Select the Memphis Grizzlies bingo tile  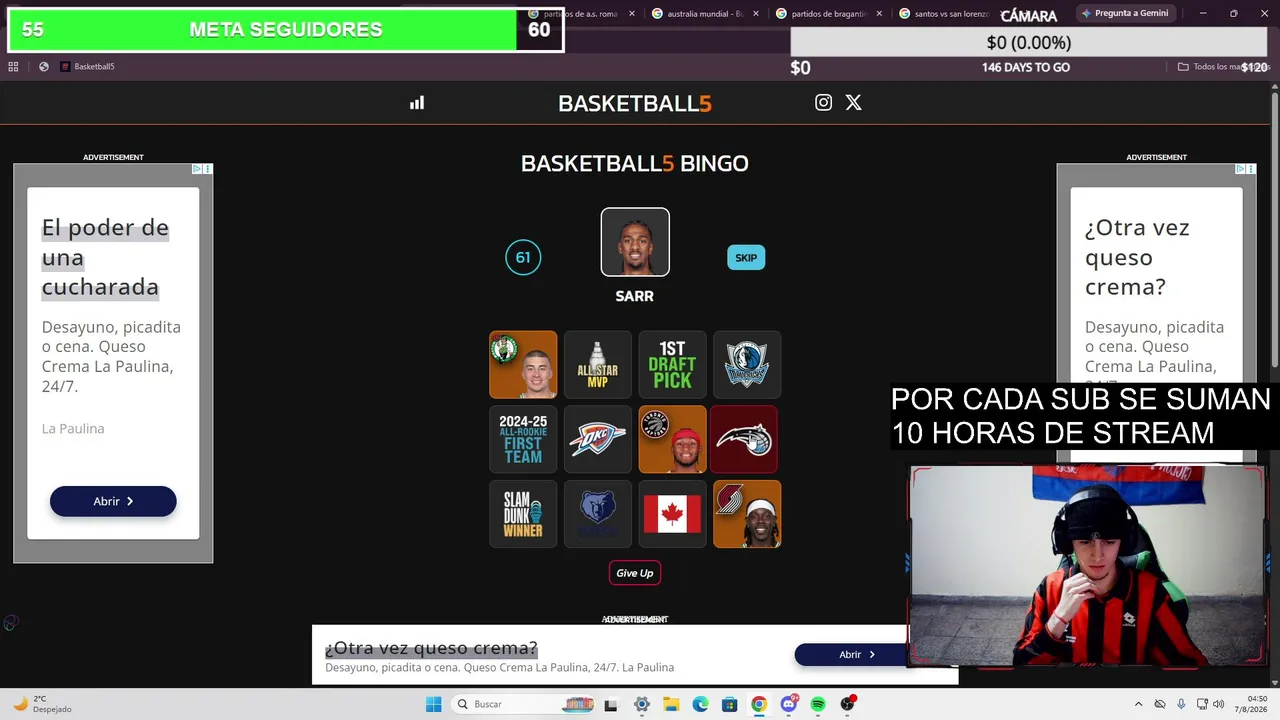click(x=598, y=514)
